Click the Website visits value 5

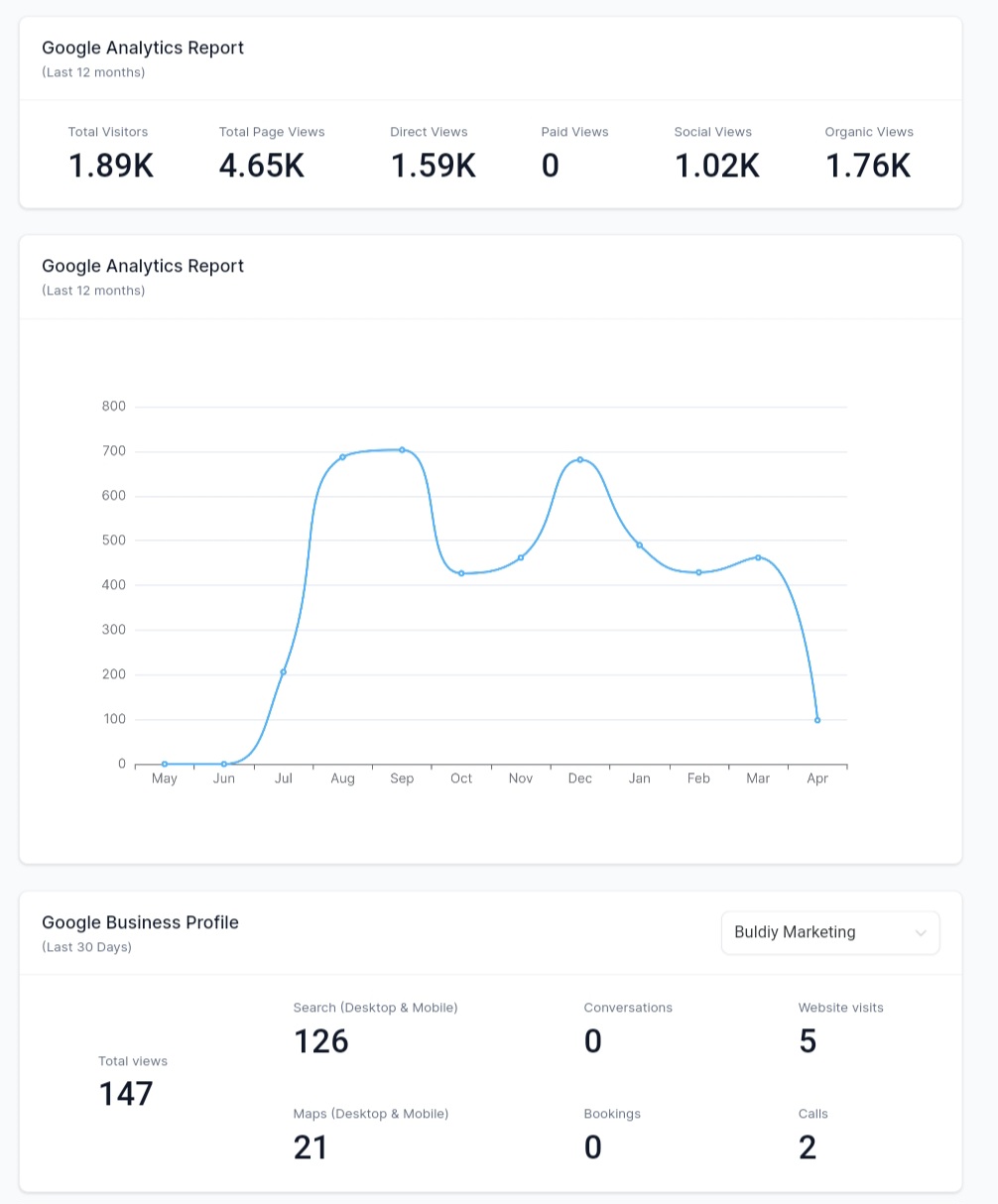[807, 1041]
